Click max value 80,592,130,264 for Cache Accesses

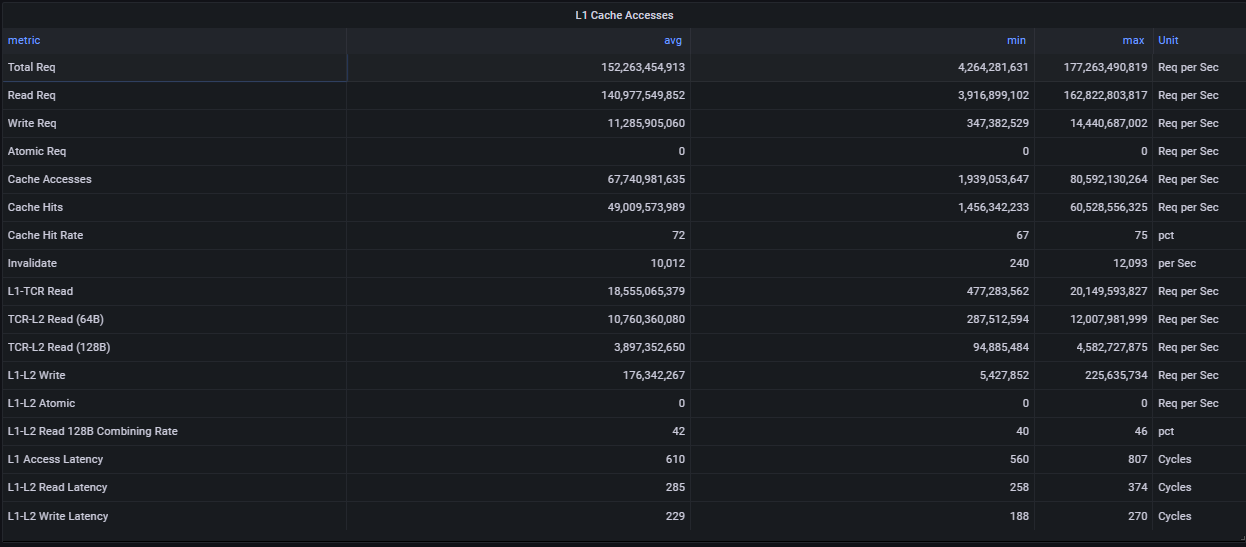(1107, 179)
